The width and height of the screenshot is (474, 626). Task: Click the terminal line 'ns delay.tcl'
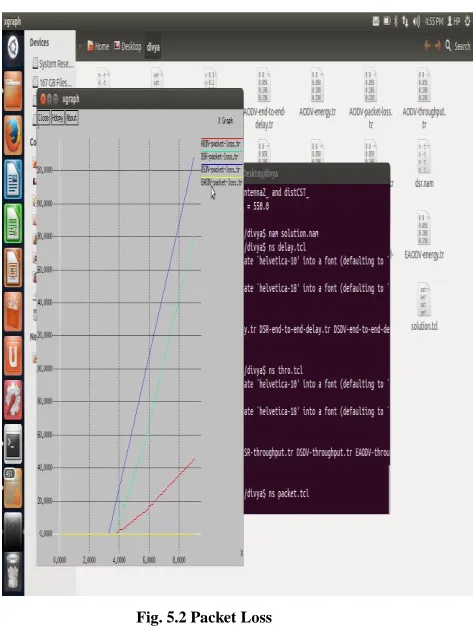coord(275,247)
